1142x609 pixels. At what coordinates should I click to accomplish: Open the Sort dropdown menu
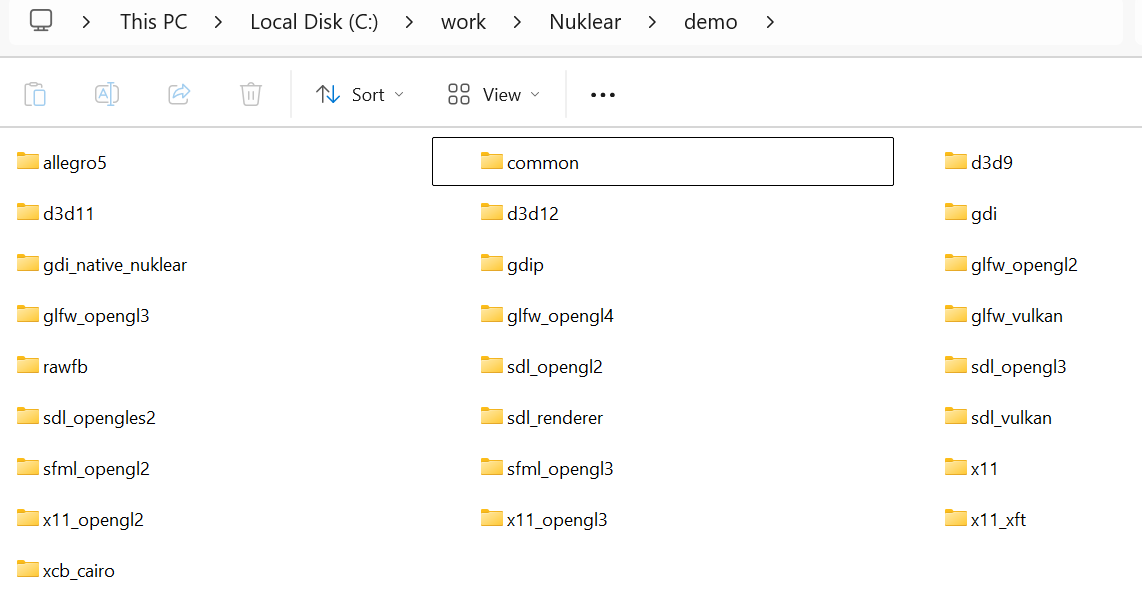point(360,94)
